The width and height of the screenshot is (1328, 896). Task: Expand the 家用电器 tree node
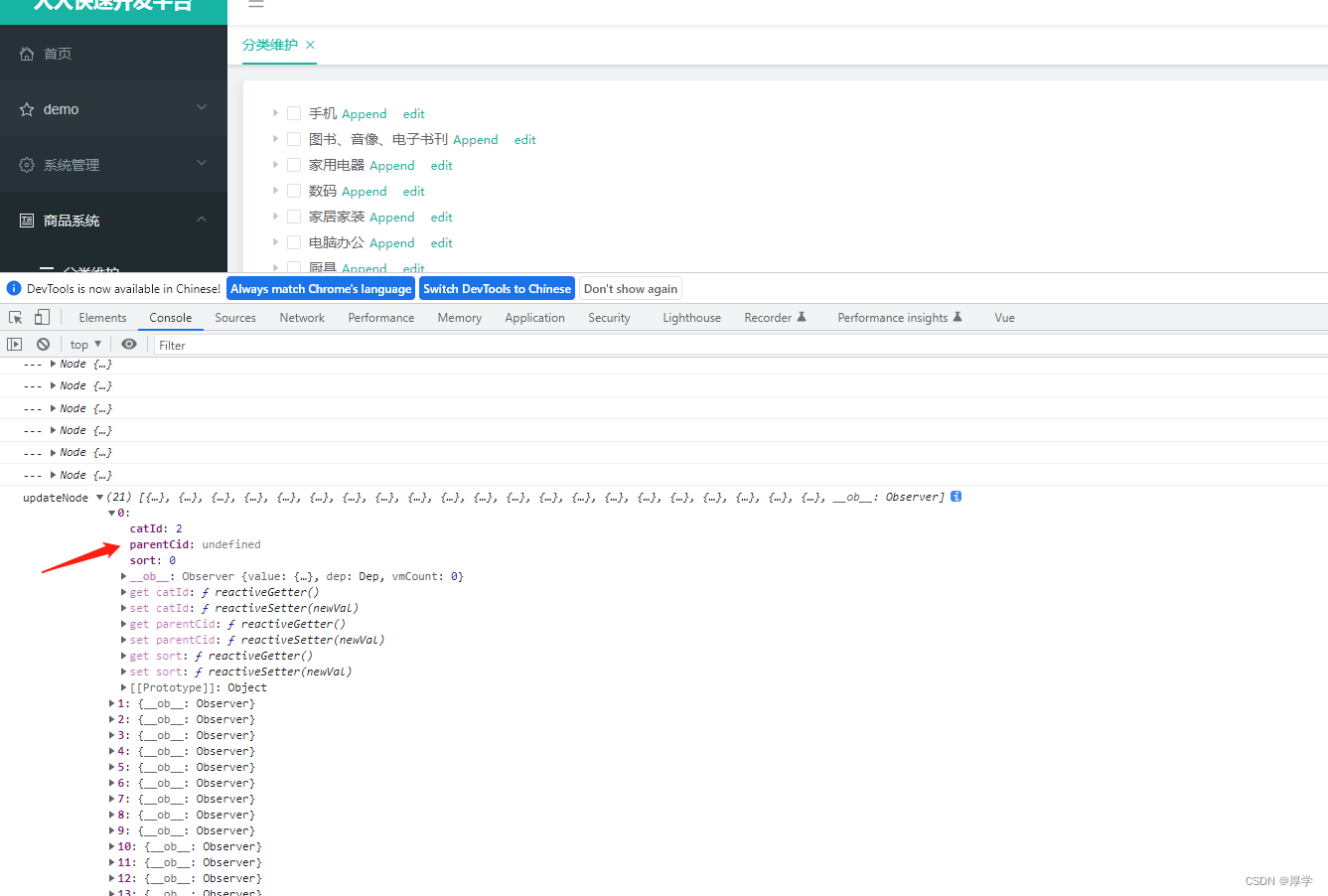point(275,165)
